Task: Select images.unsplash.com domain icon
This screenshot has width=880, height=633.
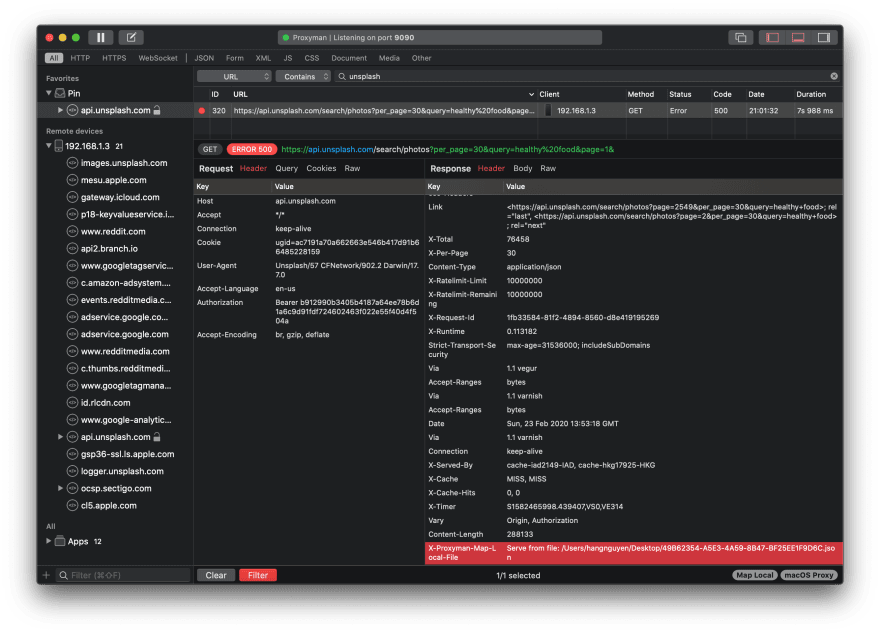Action: 72,163
